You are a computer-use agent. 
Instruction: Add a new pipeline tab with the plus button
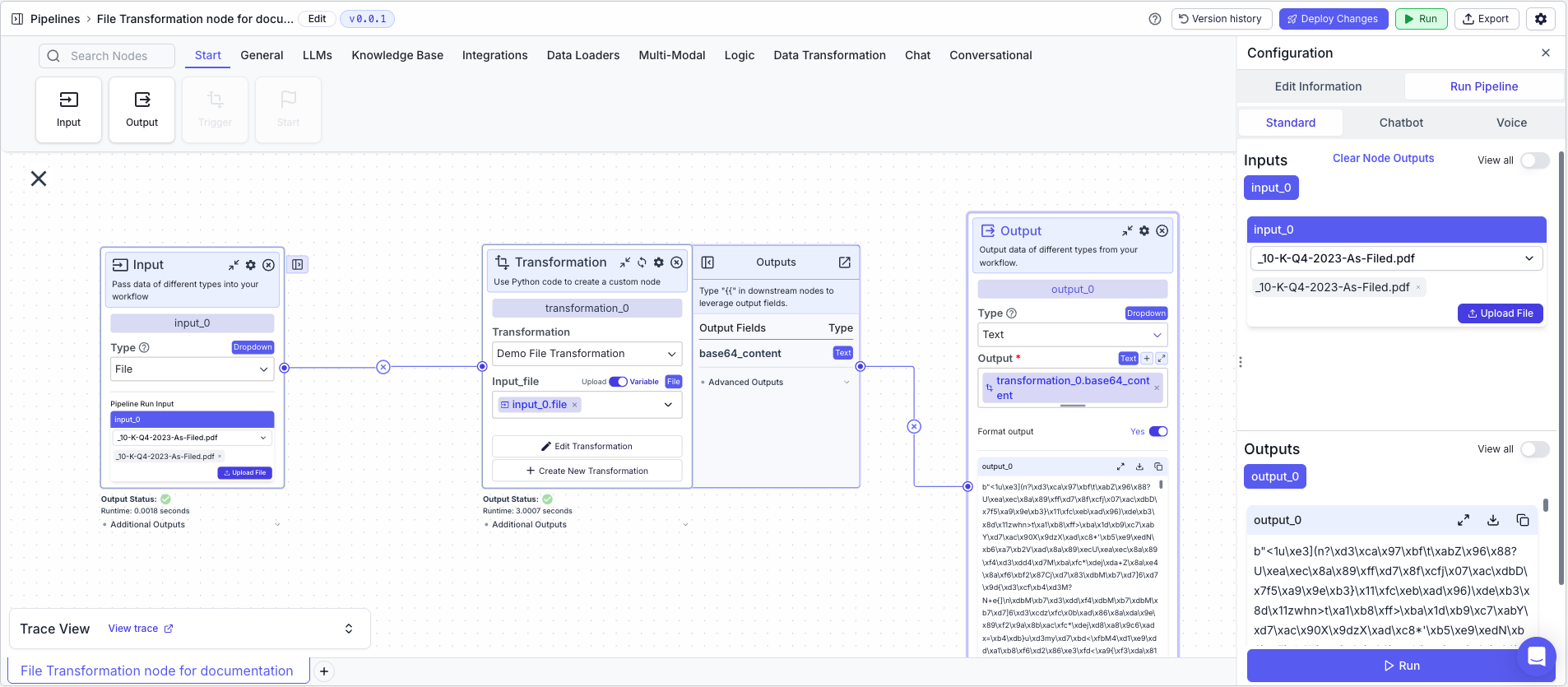[x=324, y=671]
